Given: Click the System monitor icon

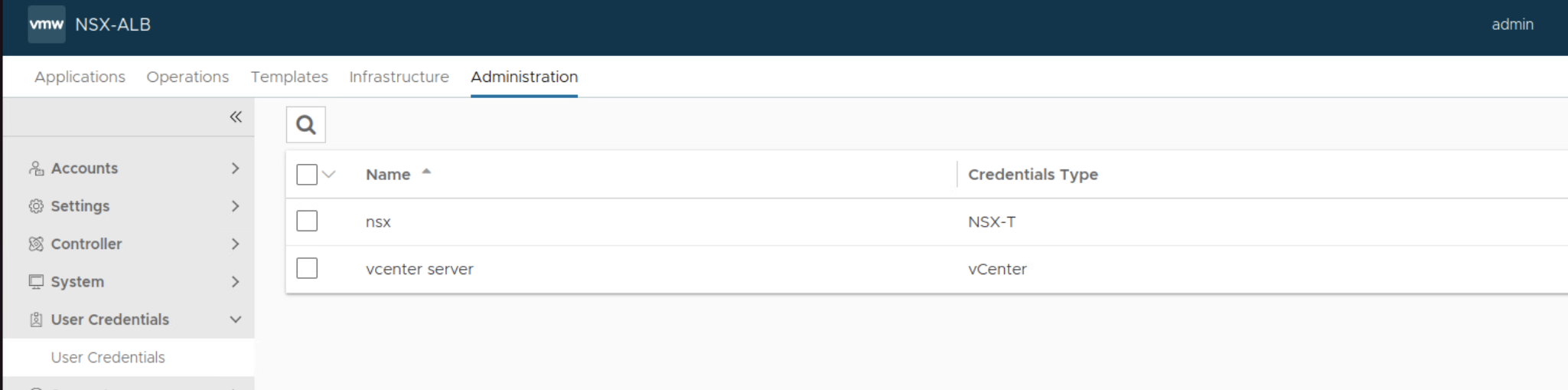Looking at the screenshot, I should (36, 282).
